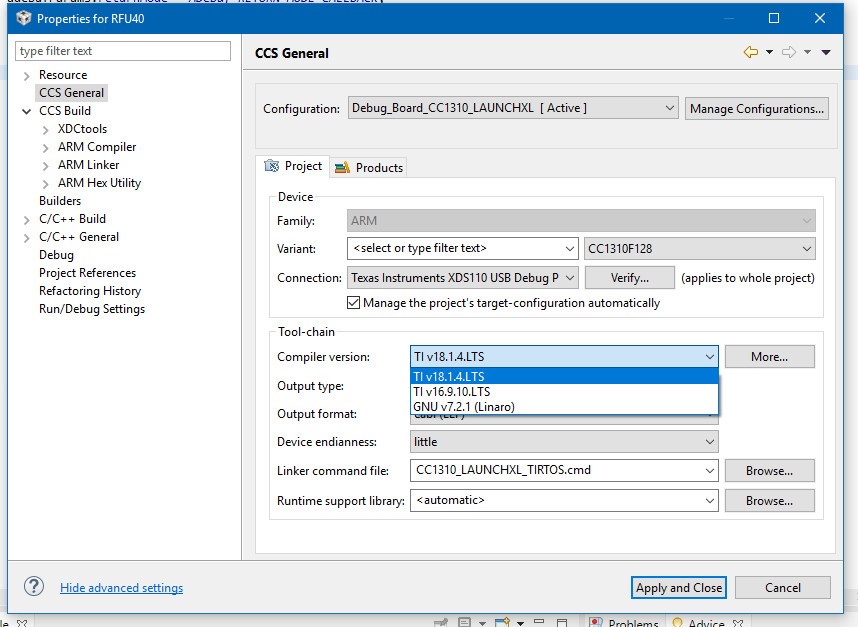Click the Apply and Close button

[678, 587]
